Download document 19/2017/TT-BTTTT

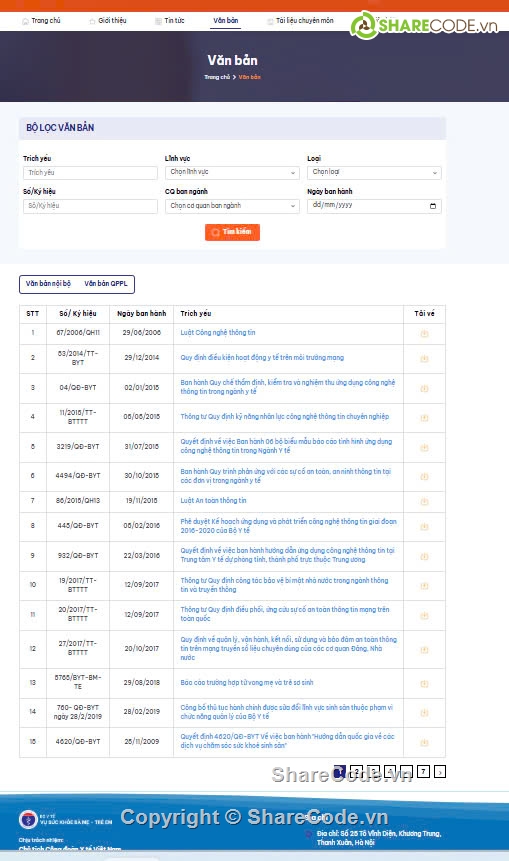(x=424, y=586)
